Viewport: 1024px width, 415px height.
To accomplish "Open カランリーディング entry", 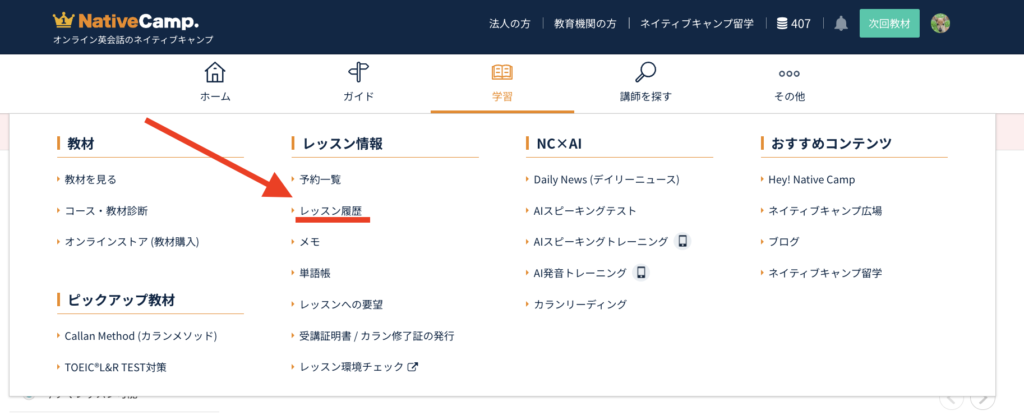I will [580, 305].
